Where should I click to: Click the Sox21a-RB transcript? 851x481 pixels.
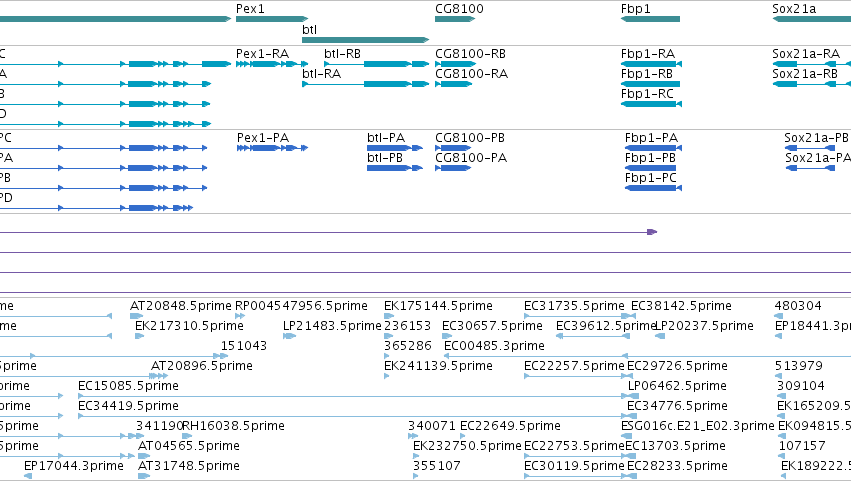(805, 74)
